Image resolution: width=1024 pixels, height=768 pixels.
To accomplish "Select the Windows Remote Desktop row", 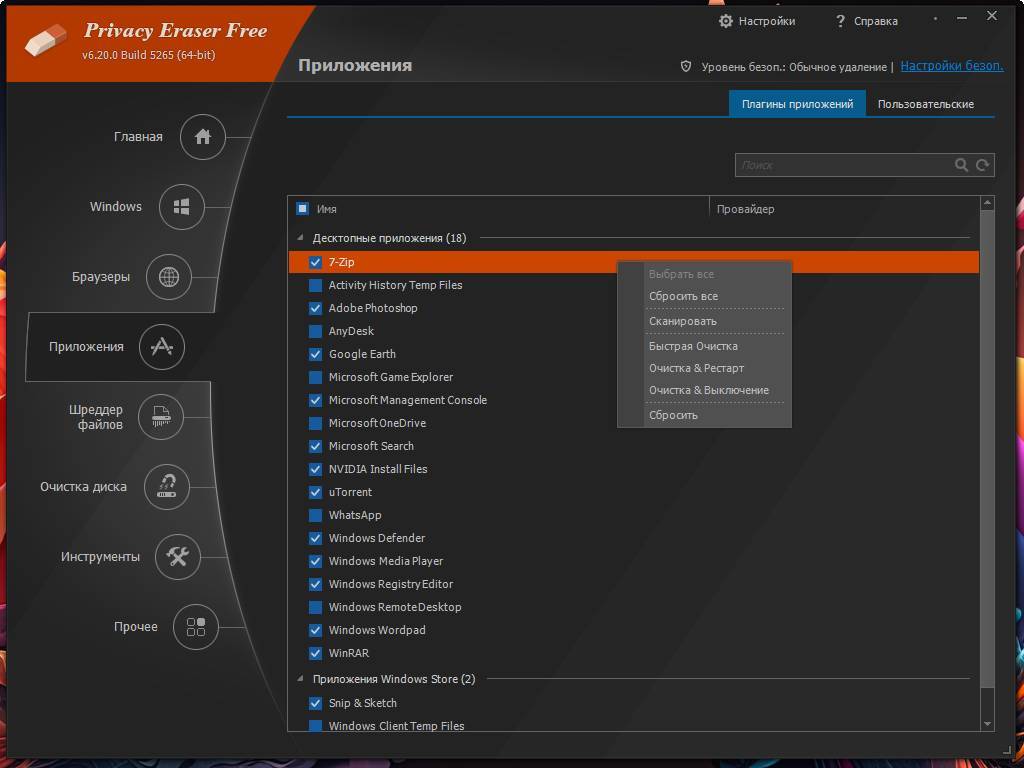I will (x=633, y=607).
